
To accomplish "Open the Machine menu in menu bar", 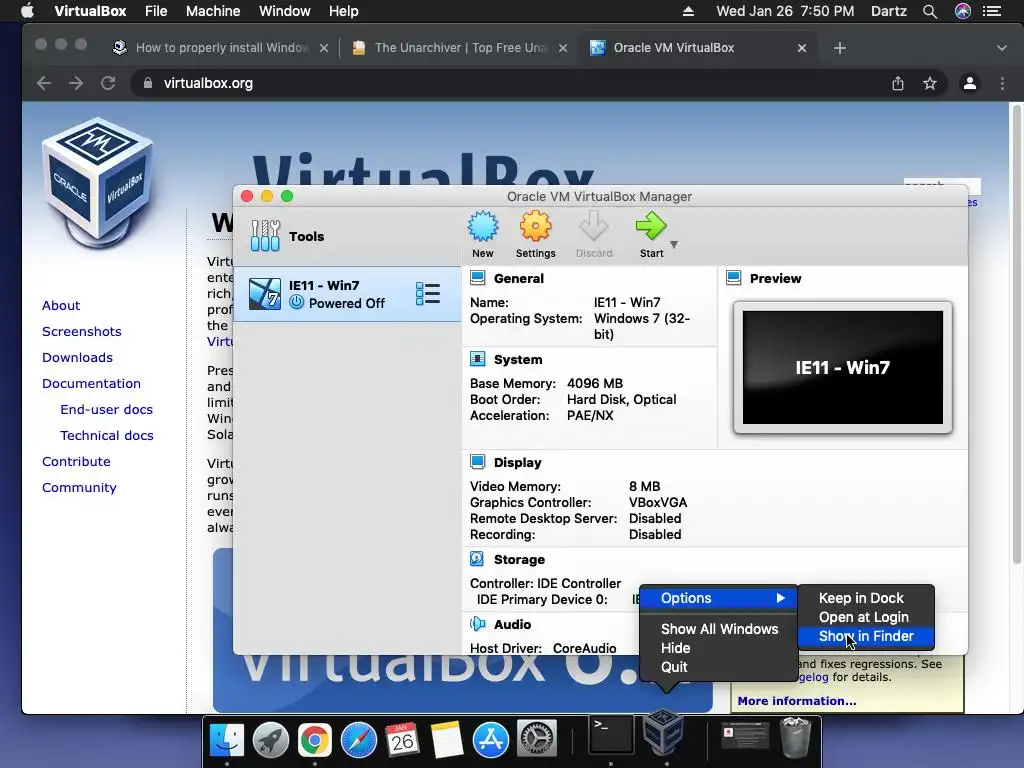I will point(213,11).
